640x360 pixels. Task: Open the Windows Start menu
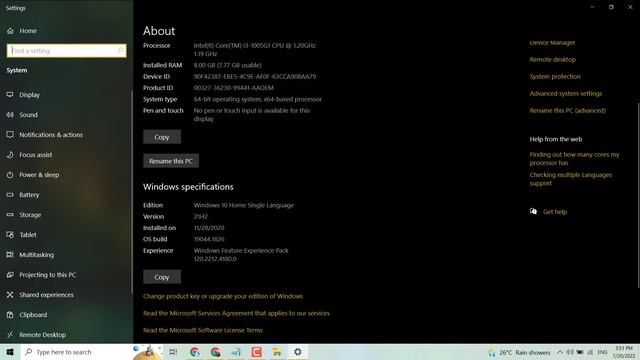click(x=10, y=352)
